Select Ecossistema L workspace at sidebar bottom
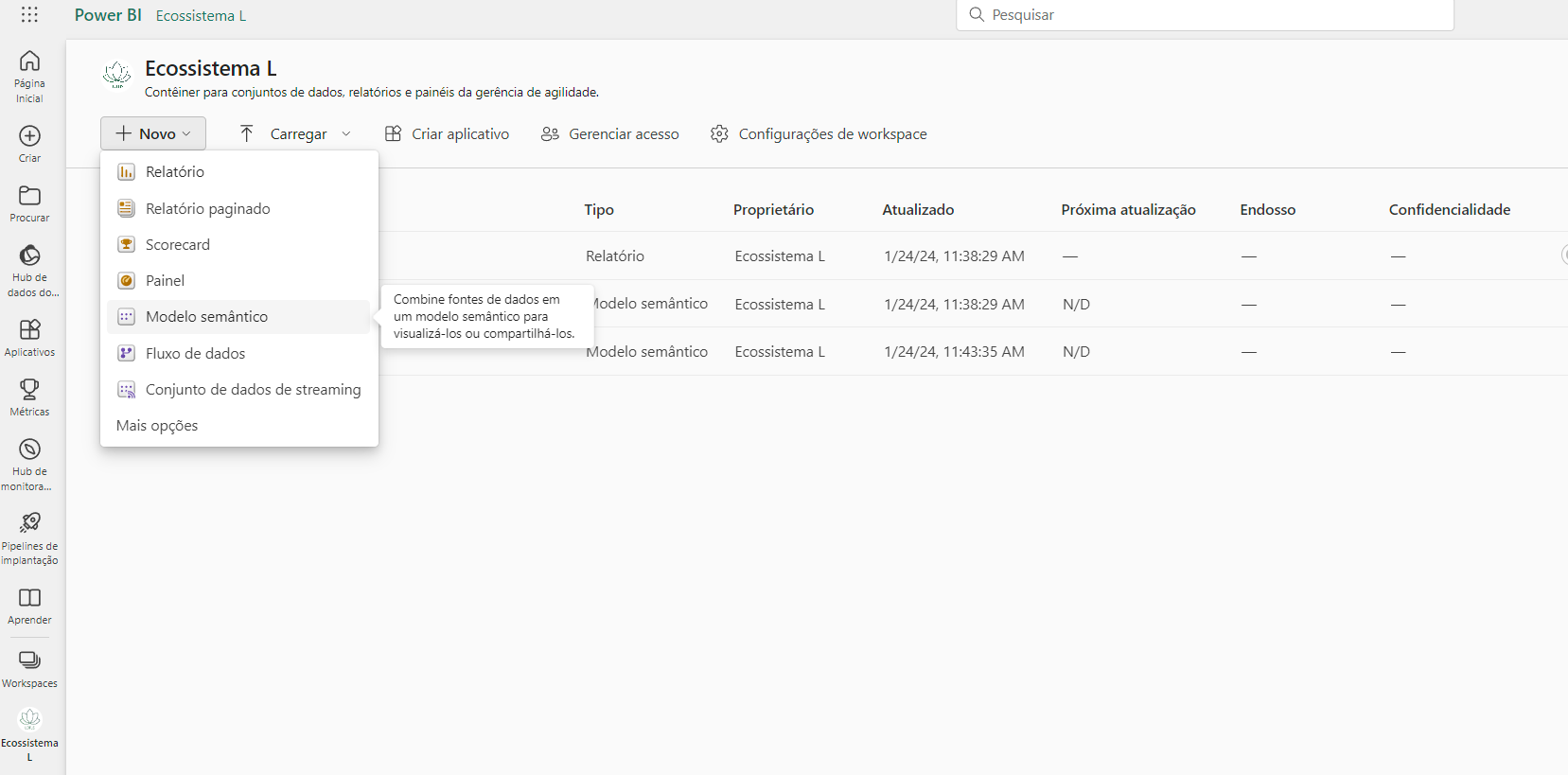The image size is (1568, 775). click(x=29, y=735)
